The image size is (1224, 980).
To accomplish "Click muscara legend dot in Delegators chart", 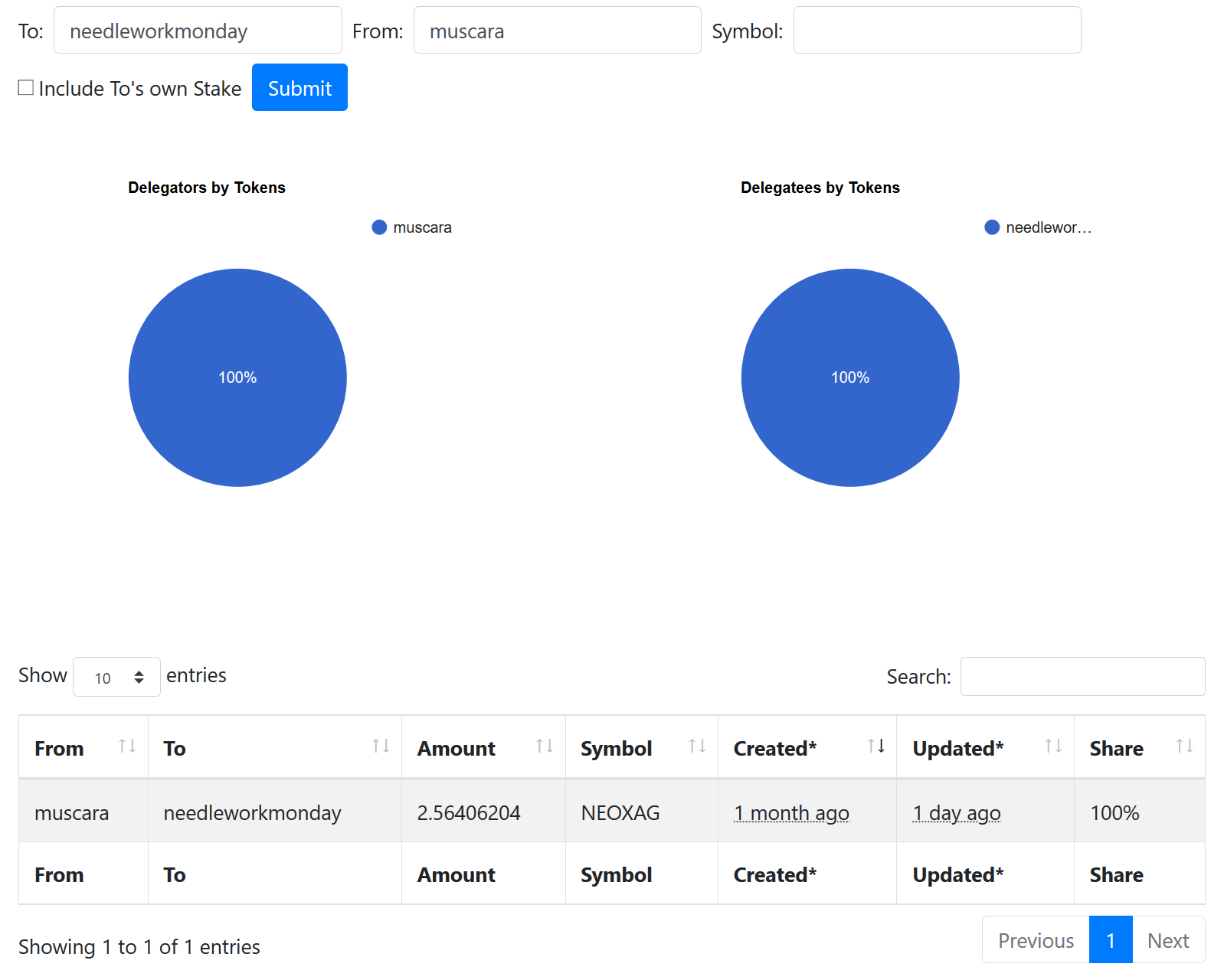I will pyautogui.click(x=379, y=227).
